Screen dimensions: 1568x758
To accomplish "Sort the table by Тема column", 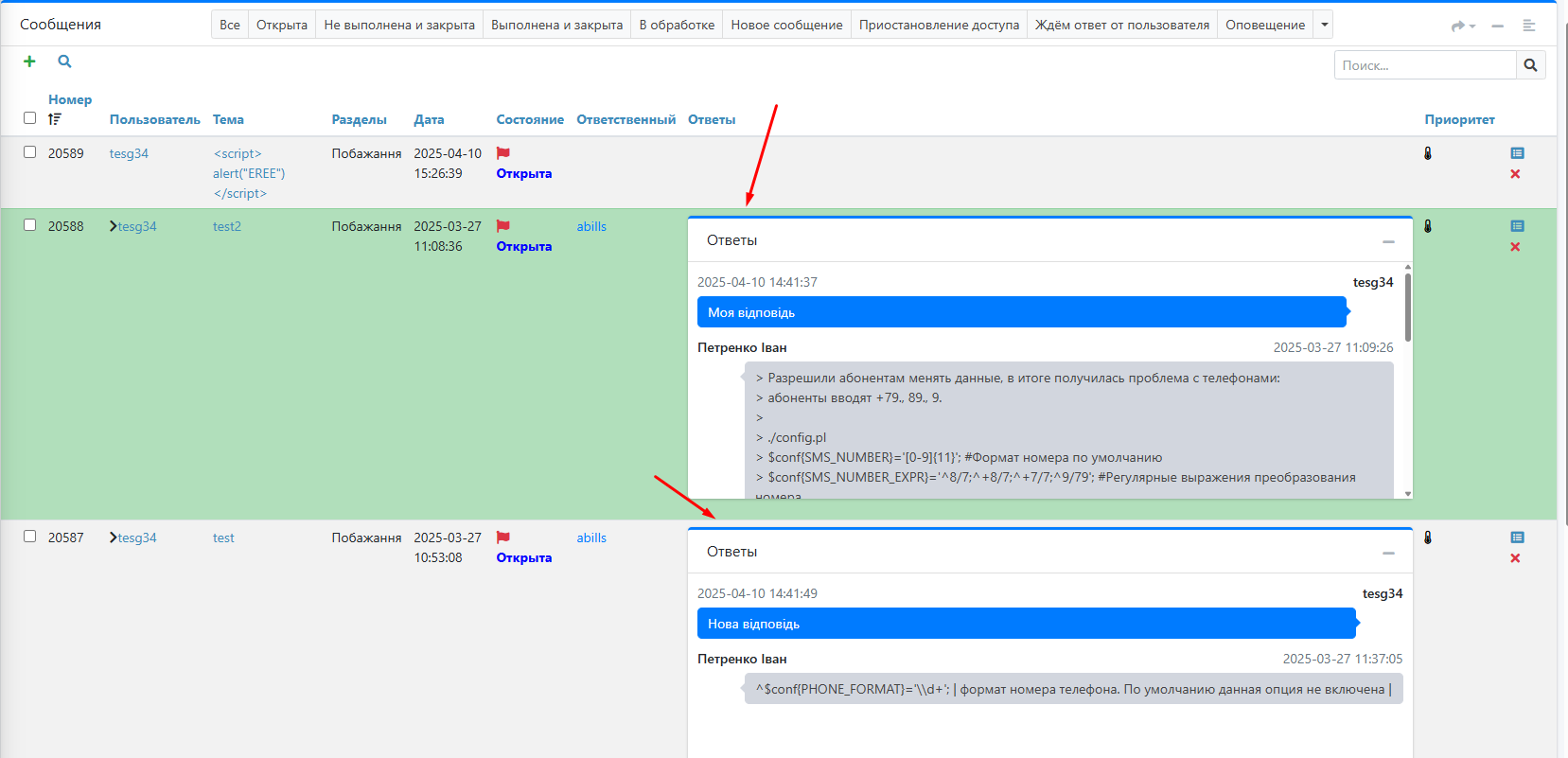I will (228, 119).
